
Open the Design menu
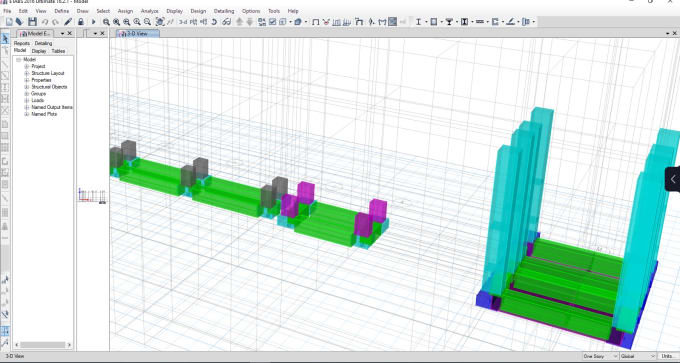198,11
